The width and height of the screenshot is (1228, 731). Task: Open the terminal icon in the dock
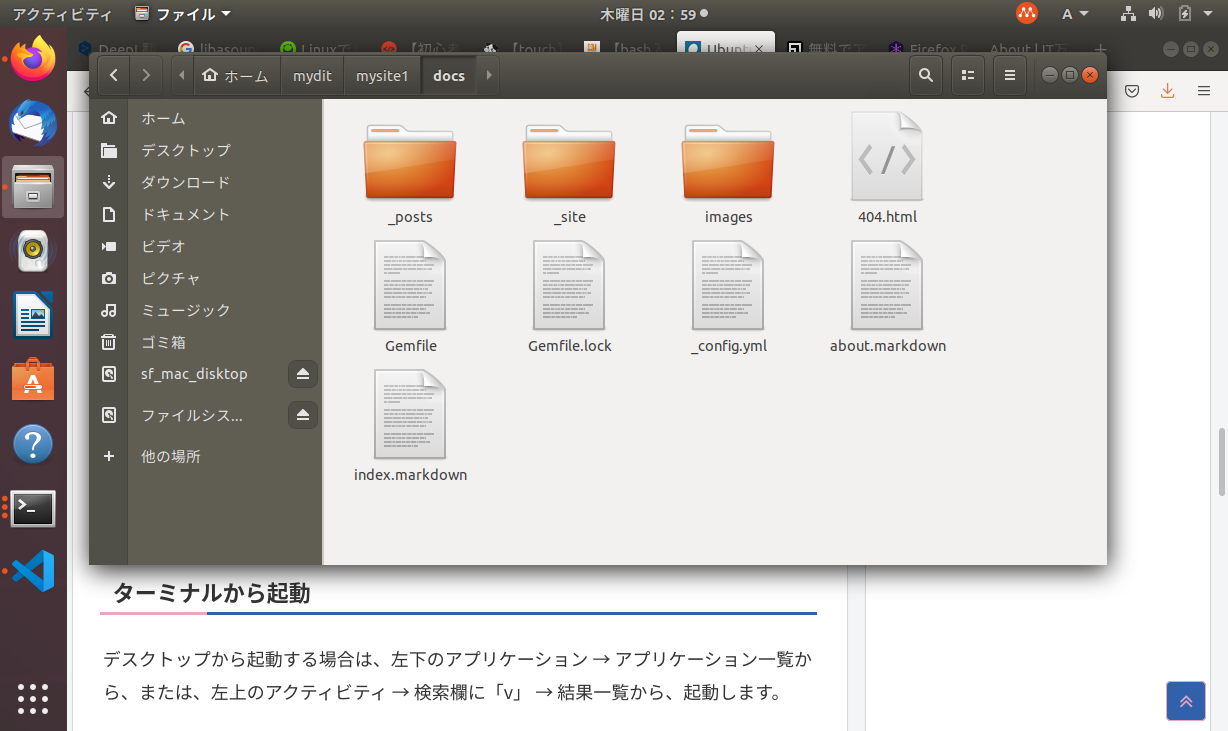click(32, 509)
